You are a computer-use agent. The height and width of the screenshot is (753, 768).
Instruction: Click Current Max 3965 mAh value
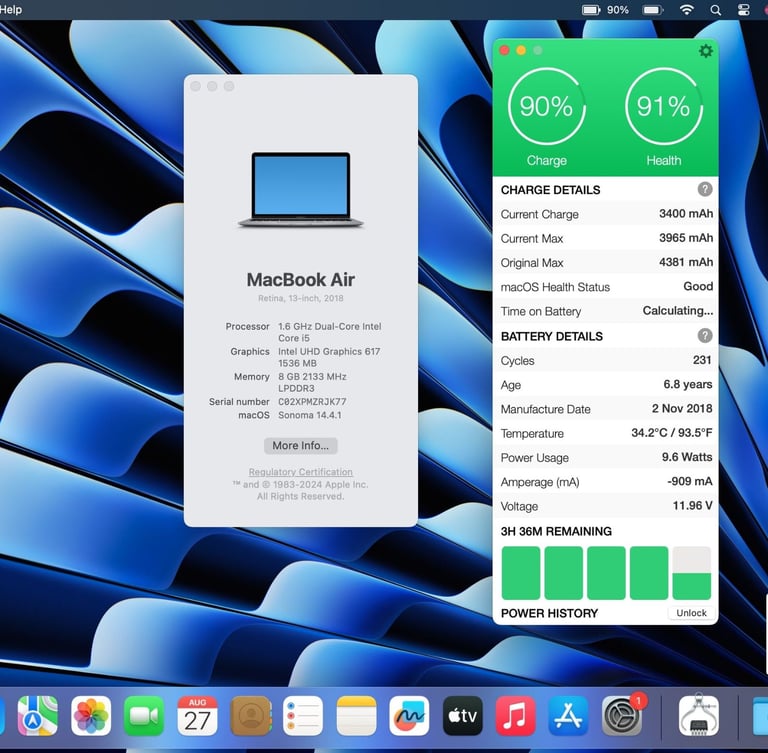(686, 238)
